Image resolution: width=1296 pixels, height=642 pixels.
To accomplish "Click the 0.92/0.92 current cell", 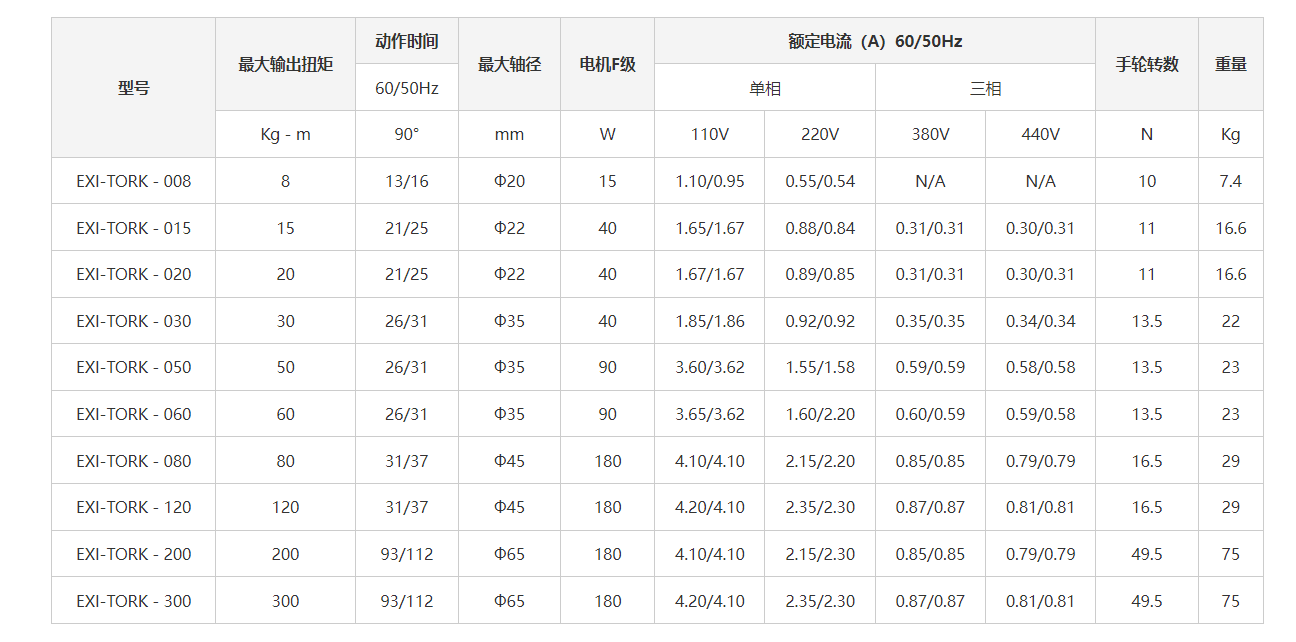I will (820, 321).
